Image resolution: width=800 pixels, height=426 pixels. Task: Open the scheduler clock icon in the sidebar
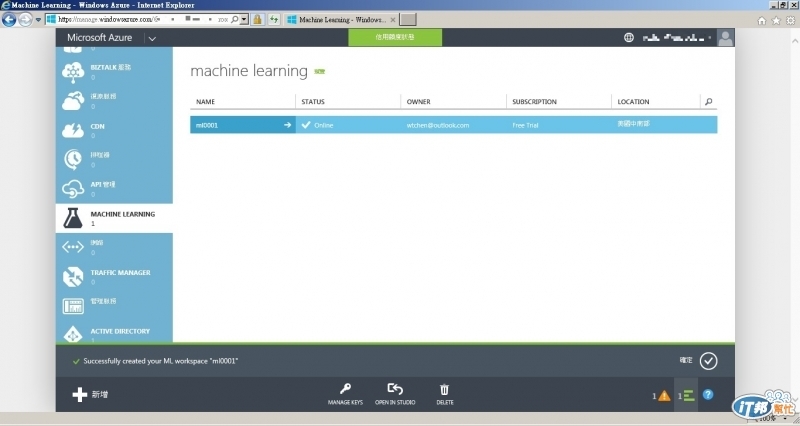[x=73, y=159]
